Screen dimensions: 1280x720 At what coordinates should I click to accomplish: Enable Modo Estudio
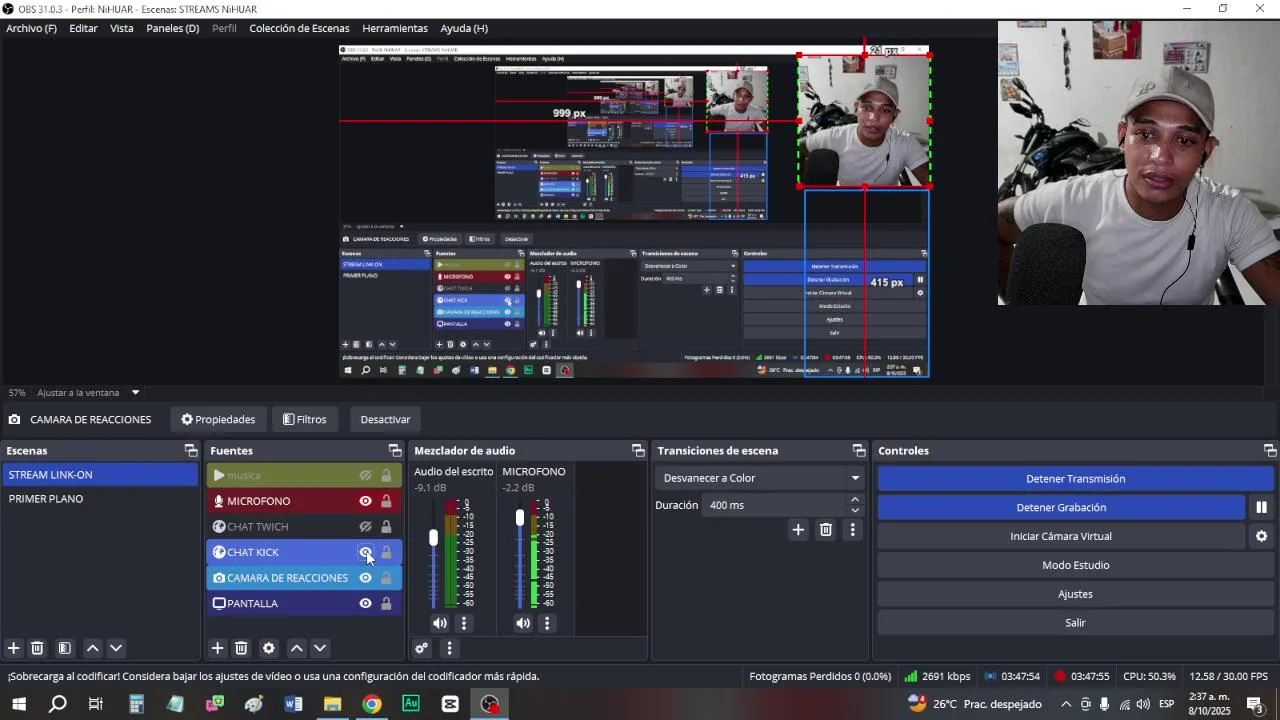(x=1075, y=565)
